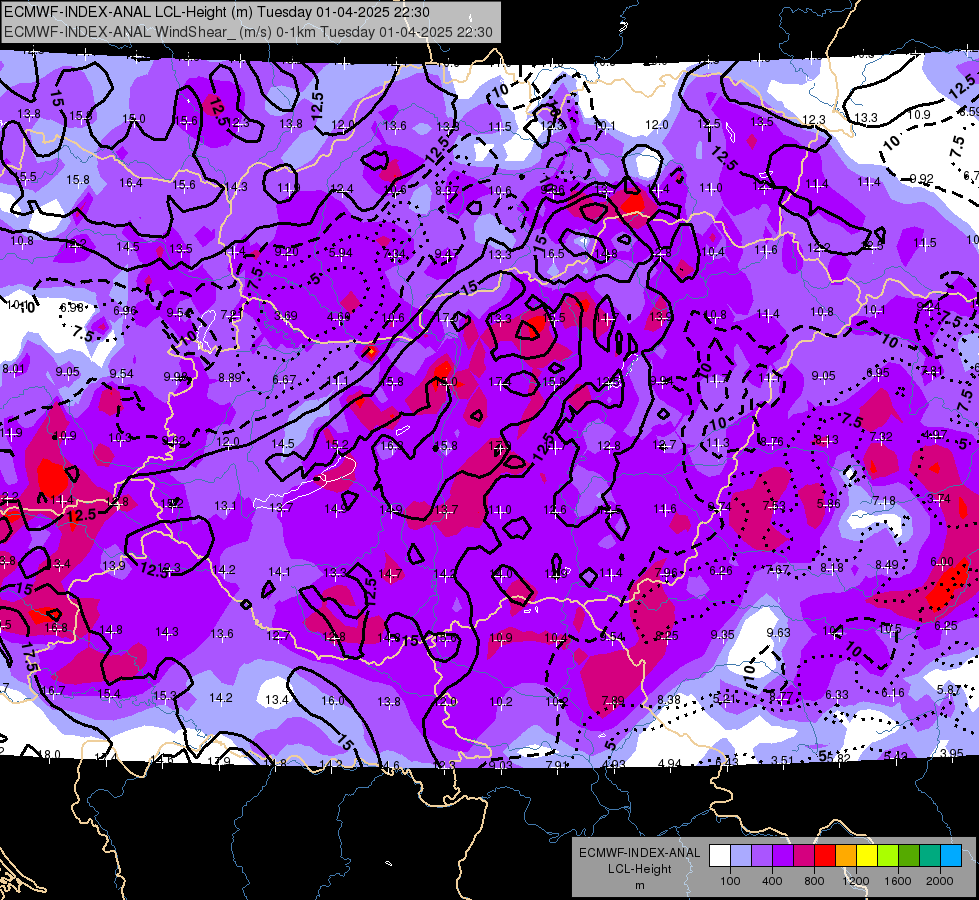Image resolution: width=979 pixels, height=900 pixels.
Task: Click the wind shear value 16.0
Action: [x=333, y=701]
